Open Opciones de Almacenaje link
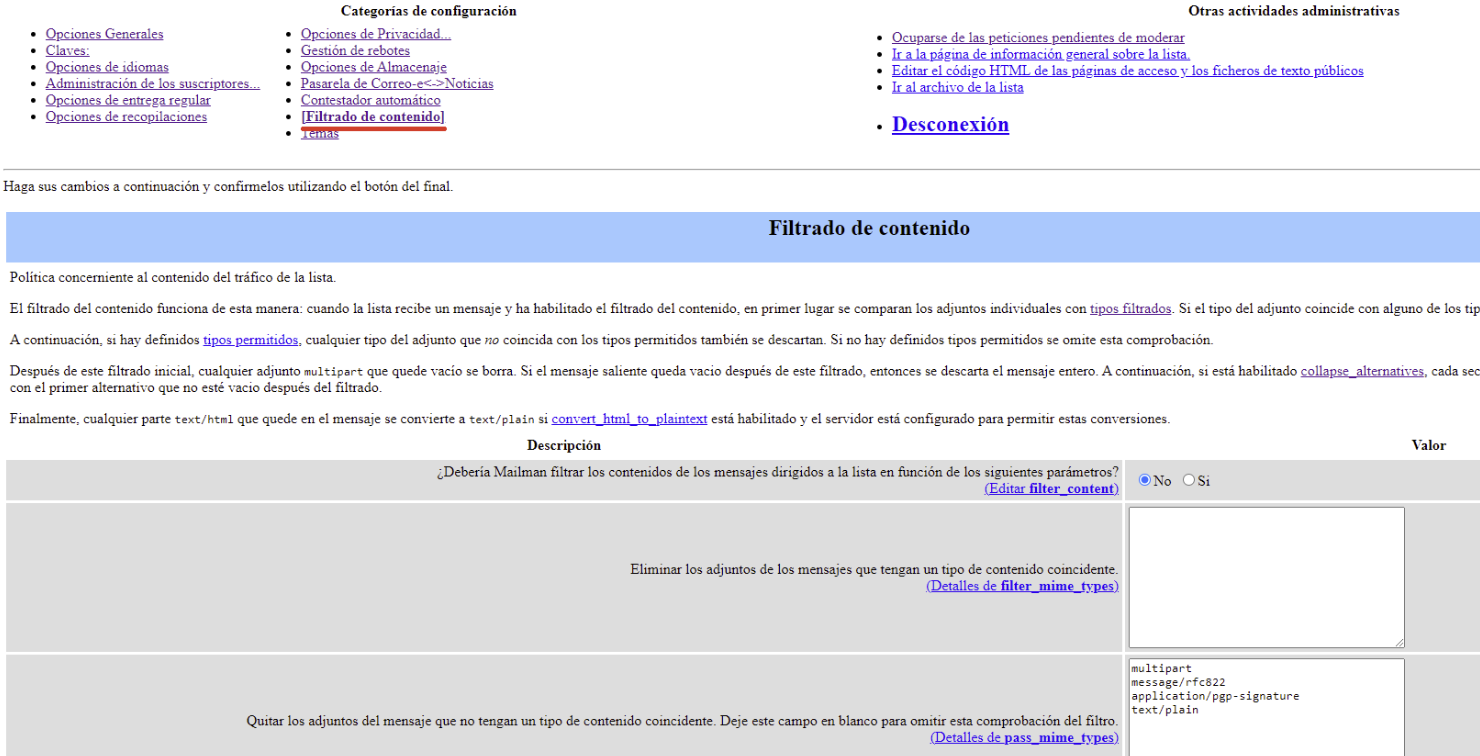1480x756 pixels. coord(374,67)
